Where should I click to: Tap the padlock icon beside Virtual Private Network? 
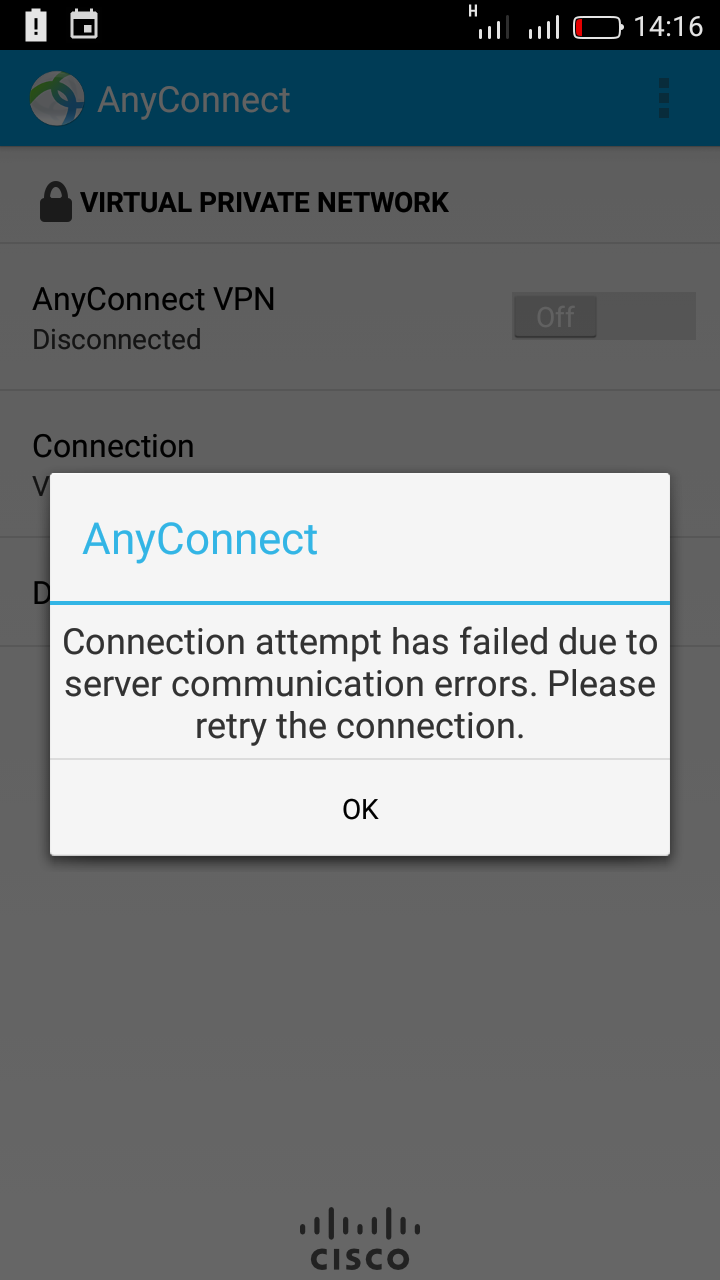click(55, 202)
